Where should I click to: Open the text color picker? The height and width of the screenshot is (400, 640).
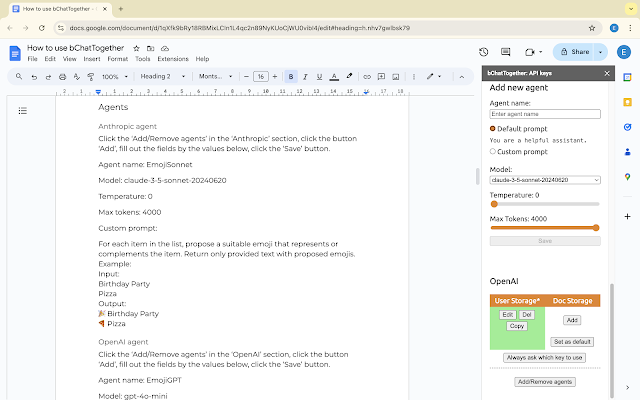point(334,77)
